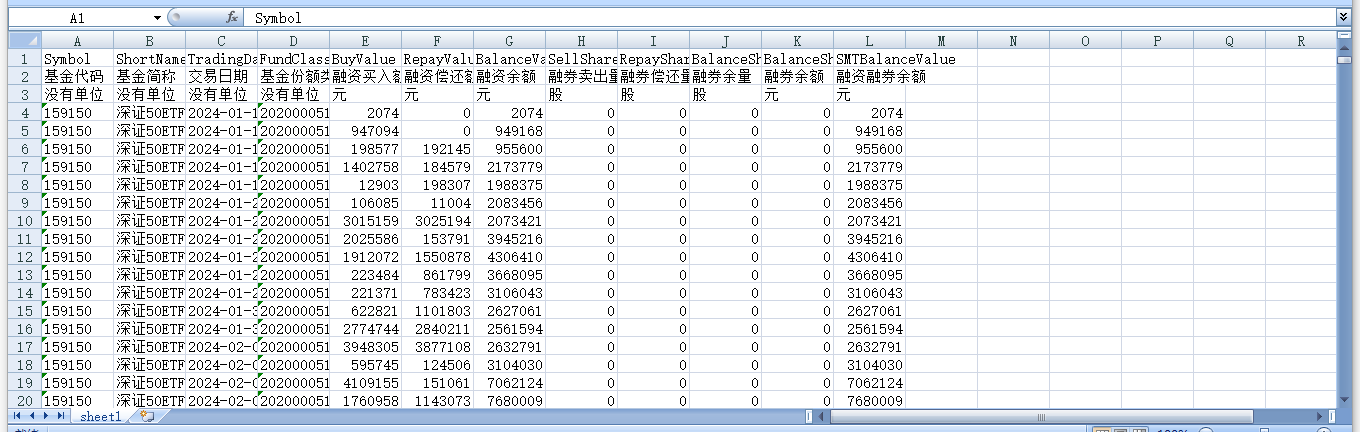
Task: Select the SMTBalanceValue header cell
Action: 869,59
